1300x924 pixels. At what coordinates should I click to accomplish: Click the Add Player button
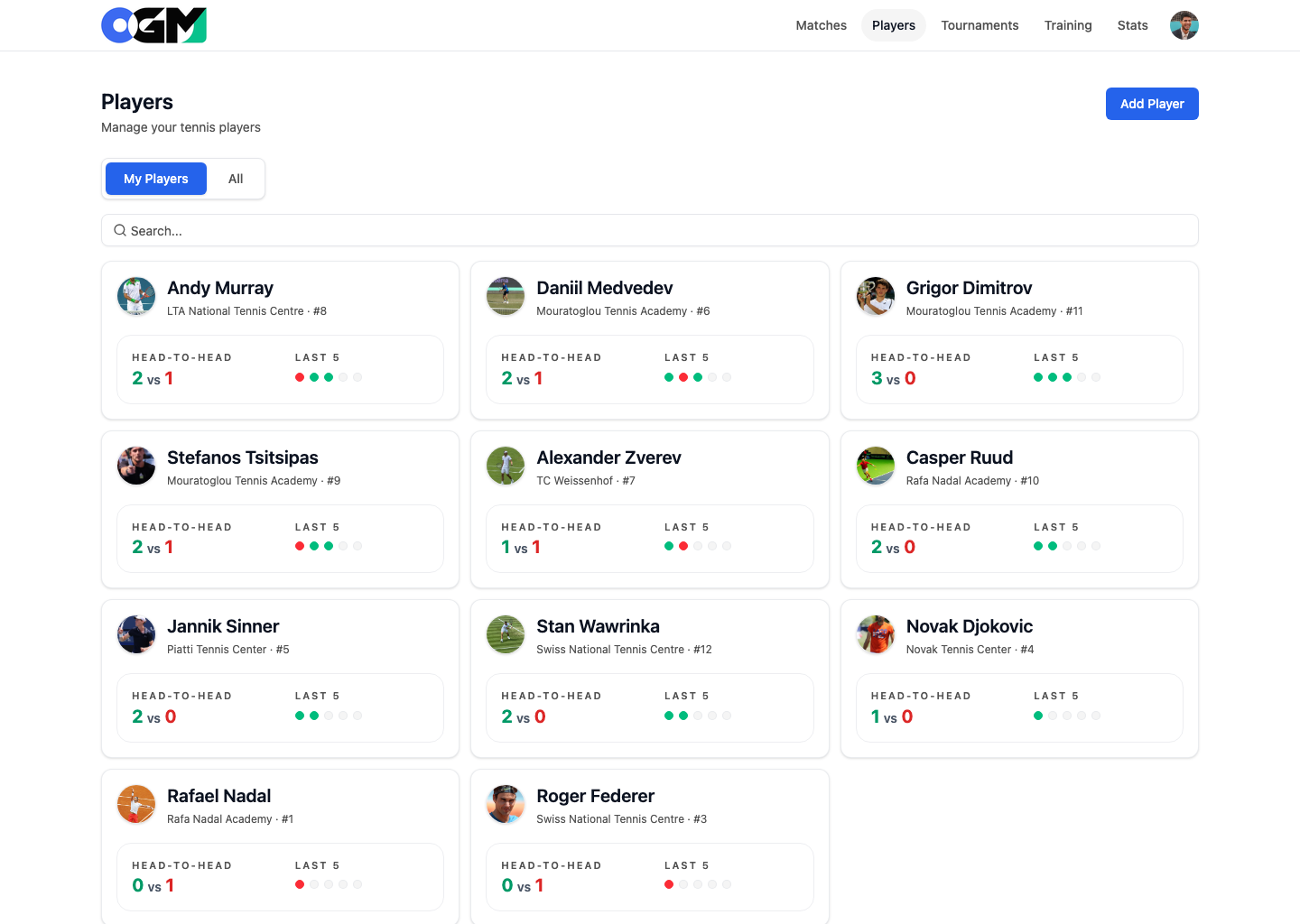[1152, 104]
